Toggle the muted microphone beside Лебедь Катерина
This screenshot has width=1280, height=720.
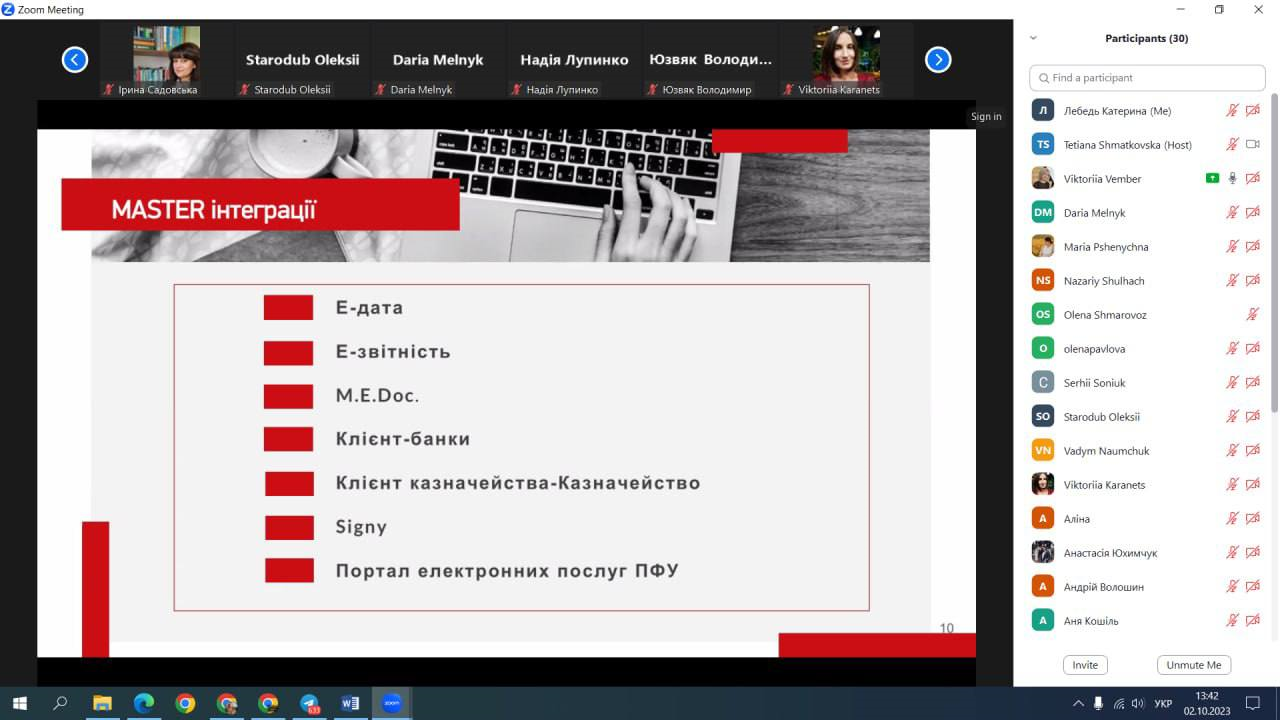click(x=1232, y=110)
